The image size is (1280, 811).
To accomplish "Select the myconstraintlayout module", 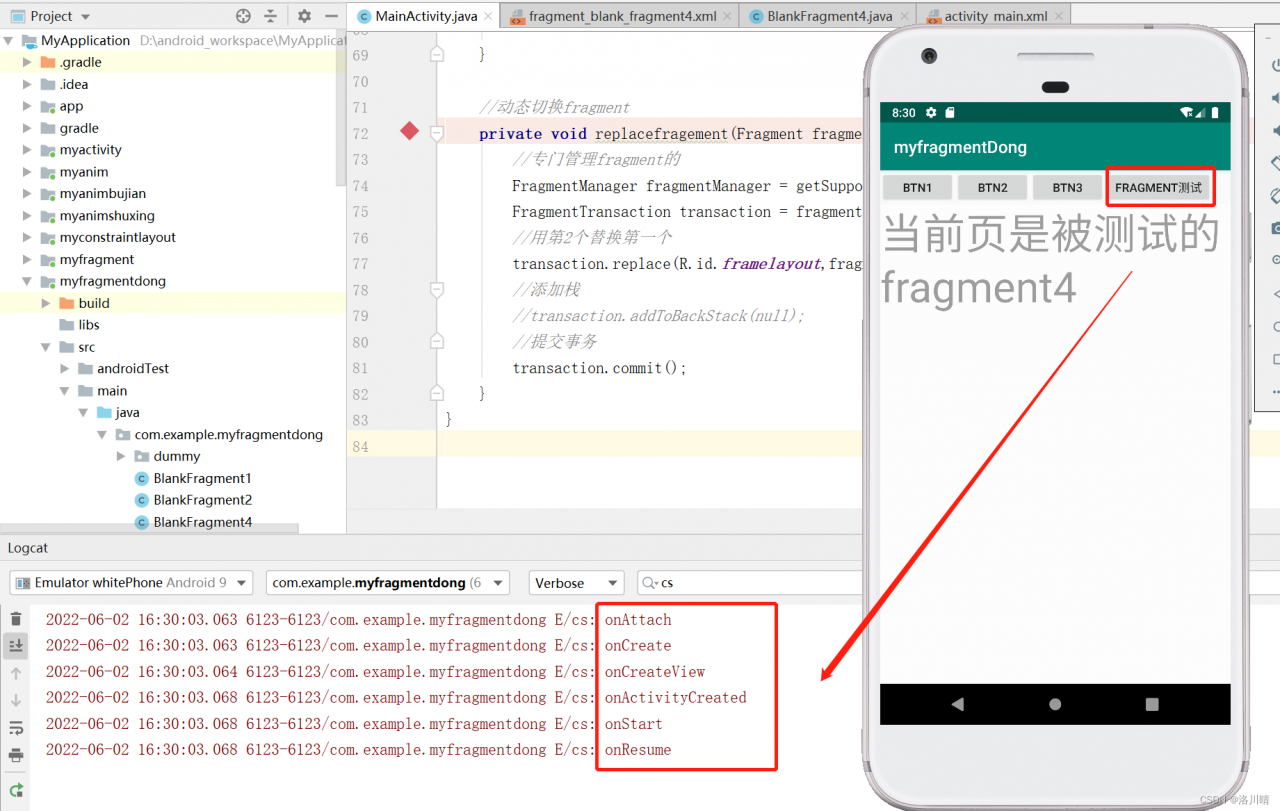I will click(117, 237).
